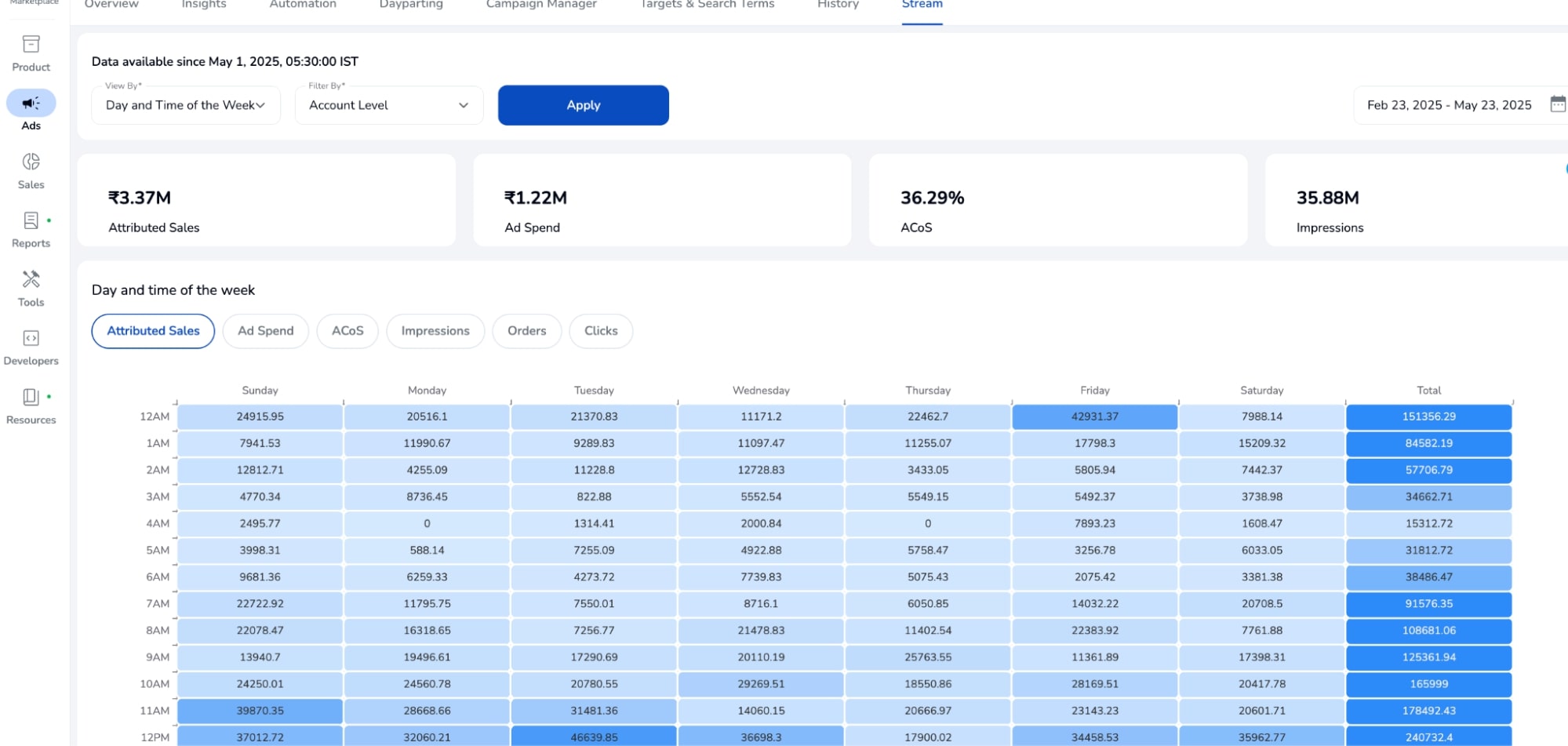Click Thursday 4AM cell showing 0

(x=928, y=523)
